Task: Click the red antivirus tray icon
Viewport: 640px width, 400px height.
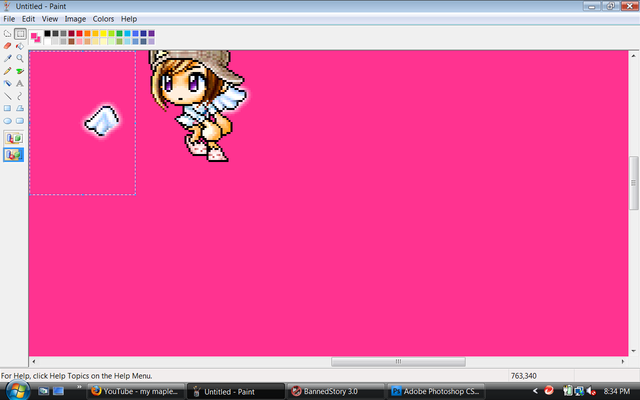Action: 549,391
